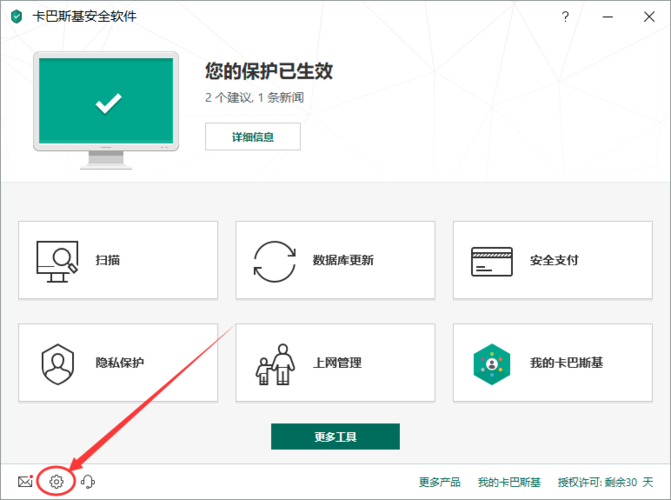
Task: Click the safe payment card icon
Action: click(x=492, y=261)
